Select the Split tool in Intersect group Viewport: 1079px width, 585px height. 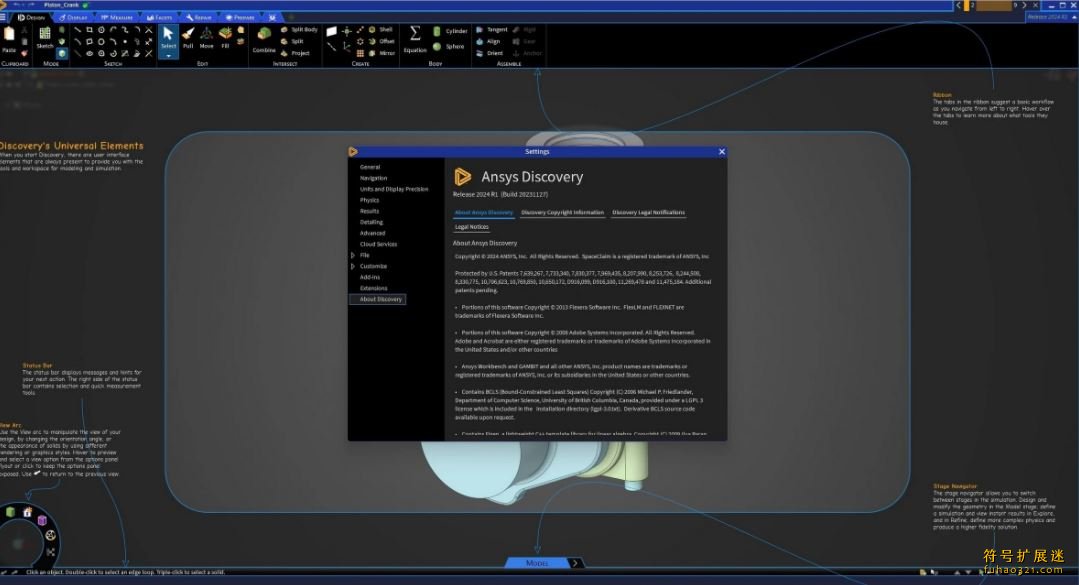(x=292, y=41)
